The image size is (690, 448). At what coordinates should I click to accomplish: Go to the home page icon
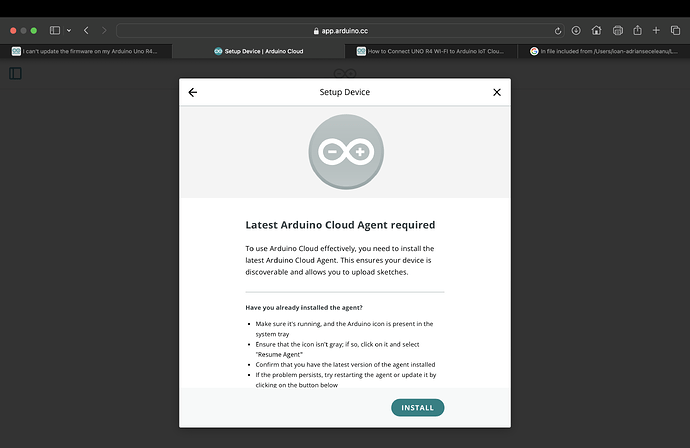coord(596,30)
